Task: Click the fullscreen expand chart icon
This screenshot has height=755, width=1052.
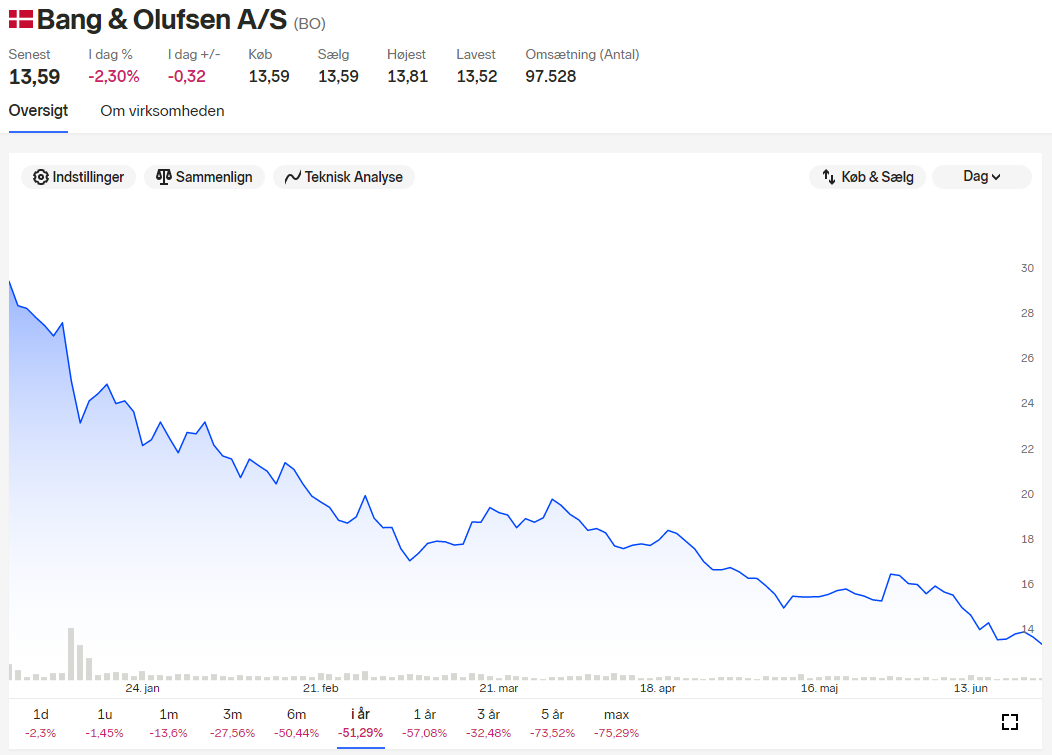Action: coord(1010,722)
